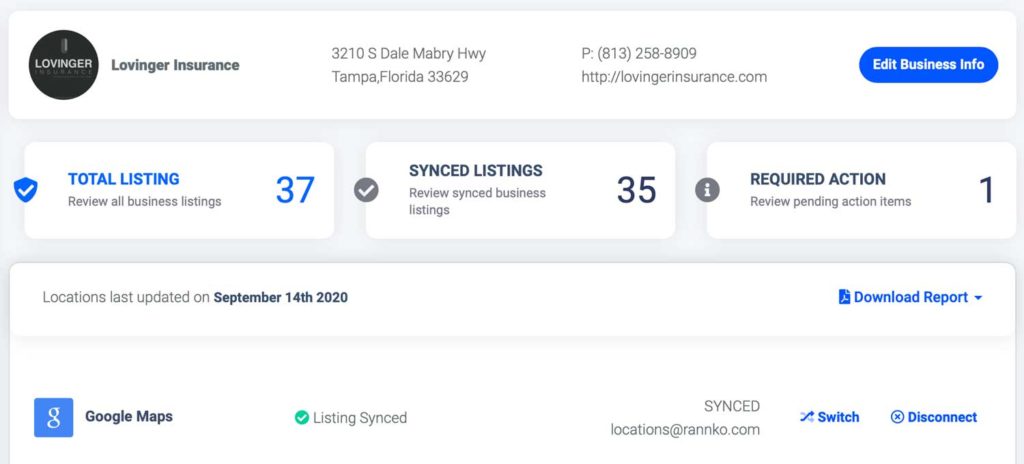Viewport: 1024px width, 464px height.
Task: Open the Download Report dropdown arrow
Action: tap(978, 298)
